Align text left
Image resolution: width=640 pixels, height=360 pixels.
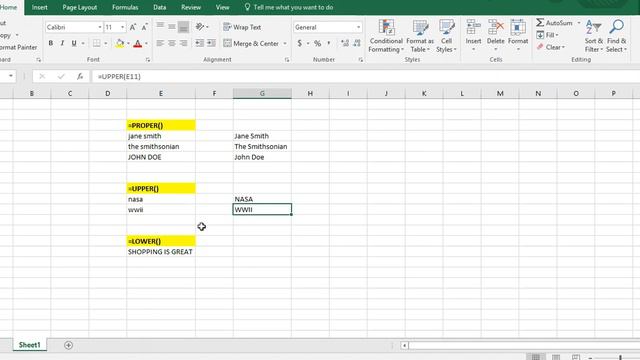tap(160, 43)
